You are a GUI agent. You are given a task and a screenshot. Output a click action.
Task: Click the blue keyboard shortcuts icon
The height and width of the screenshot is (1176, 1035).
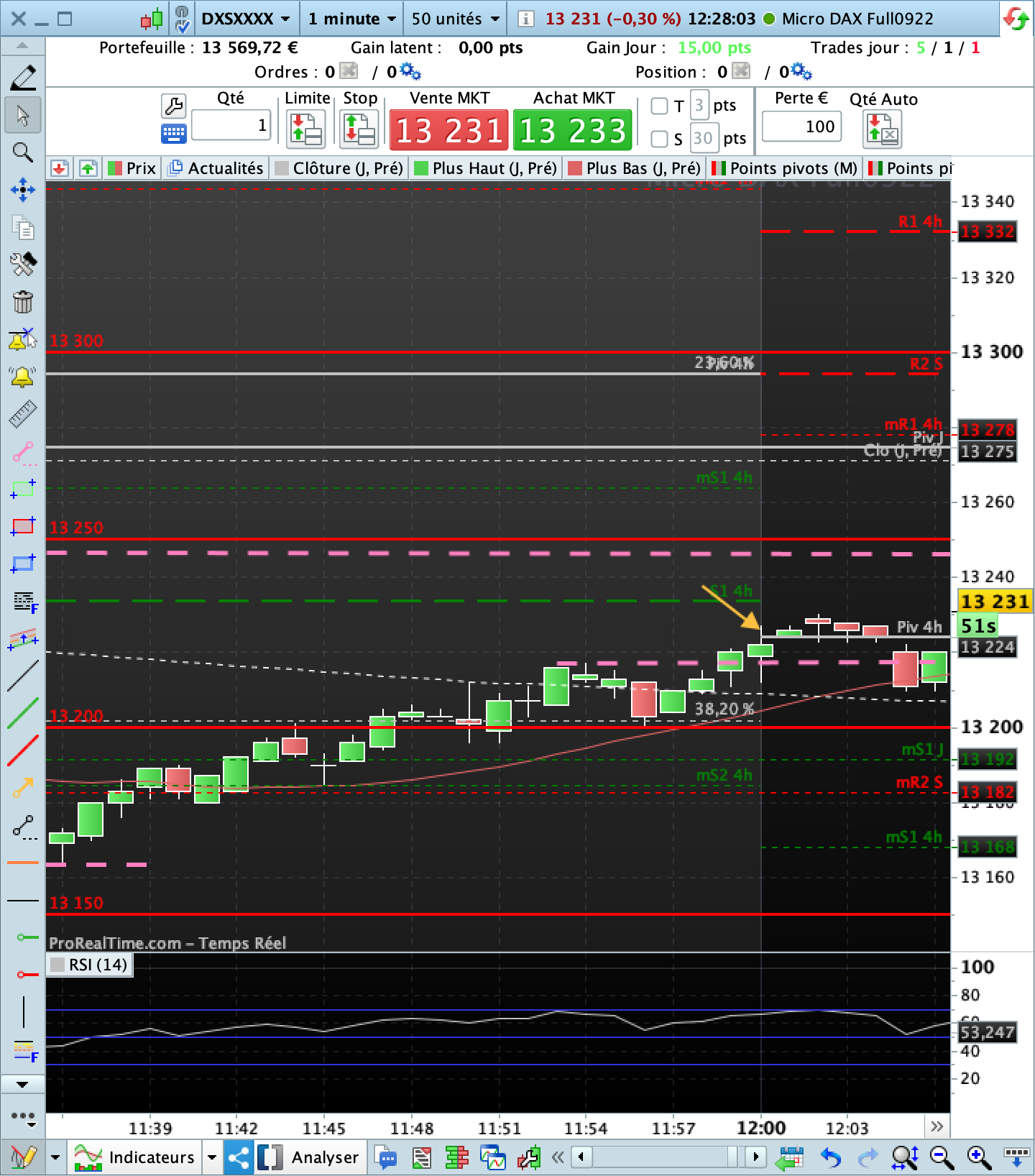point(174,134)
